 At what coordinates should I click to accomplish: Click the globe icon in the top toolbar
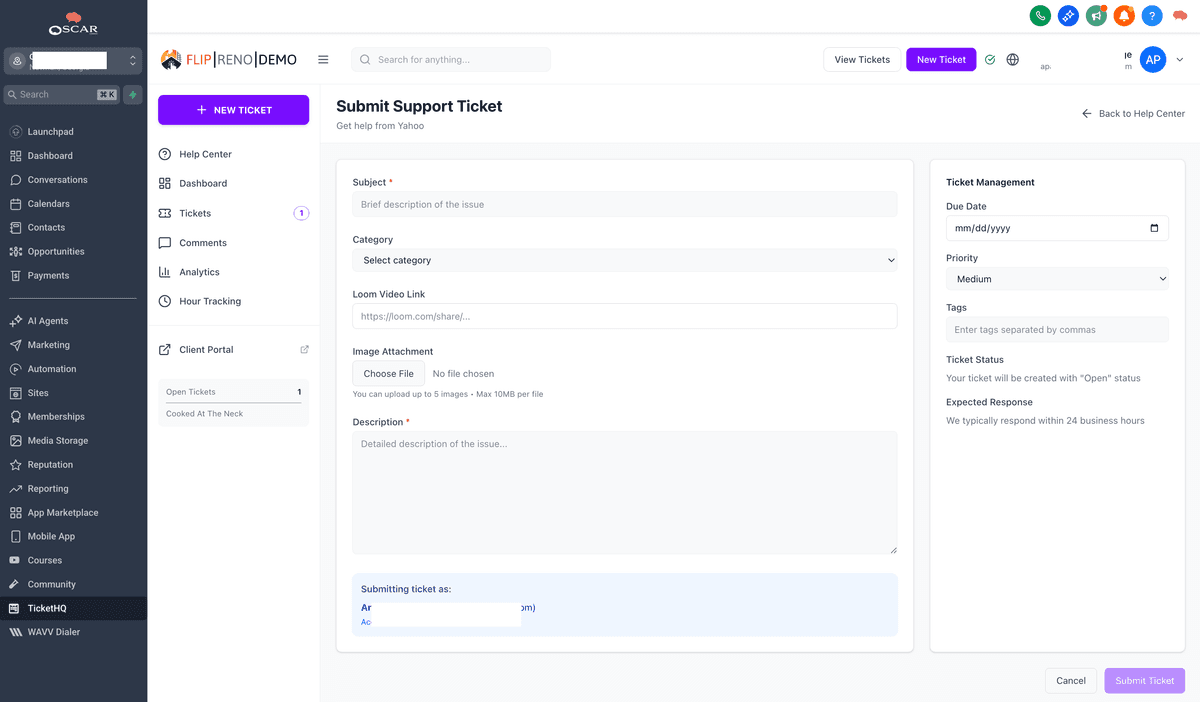1012,59
